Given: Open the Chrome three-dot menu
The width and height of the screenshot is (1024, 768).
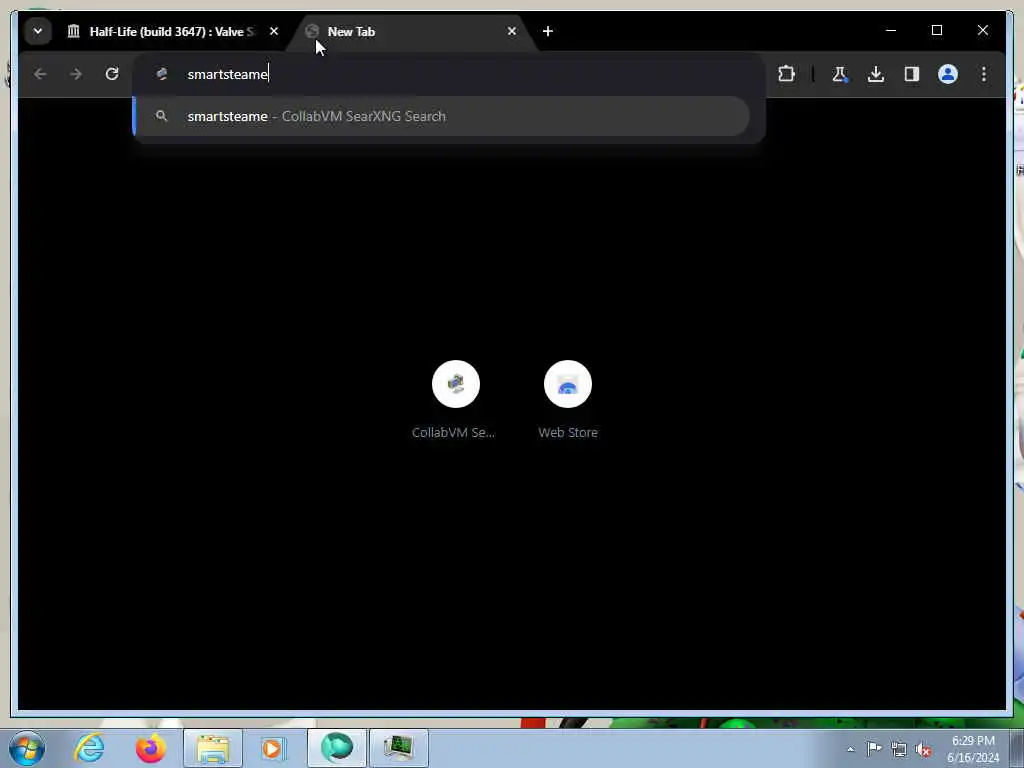Looking at the screenshot, I should pos(984,74).
